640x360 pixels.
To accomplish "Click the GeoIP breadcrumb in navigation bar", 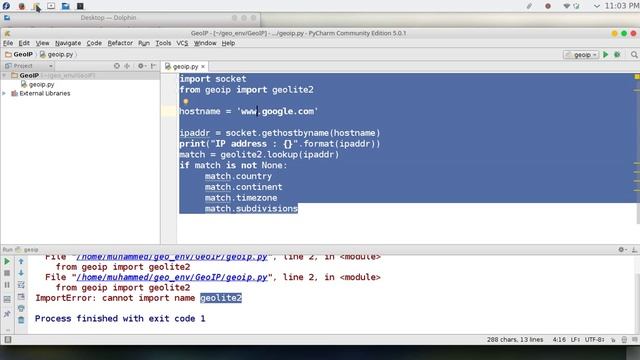I will click(x=19, y=54).
